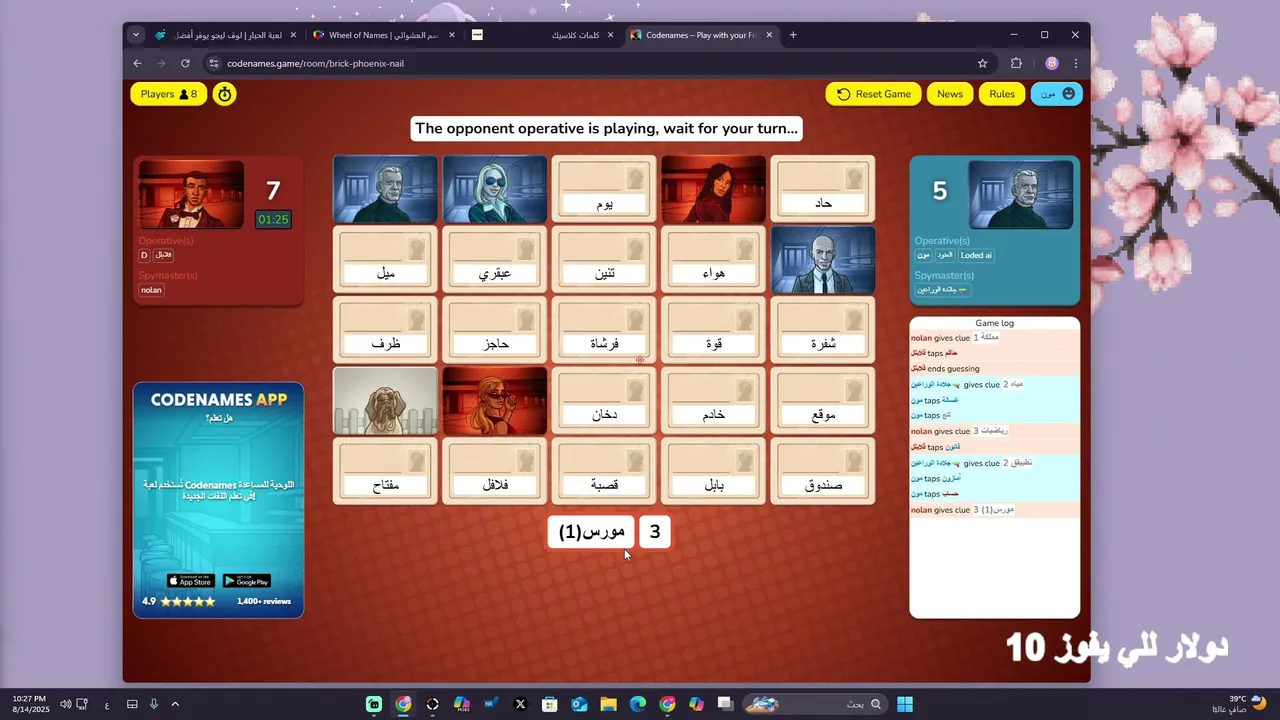The width and height of the screenshot is (1280, 720).
Task: View site information icon in address bar
Action: [x=213, y=63]
